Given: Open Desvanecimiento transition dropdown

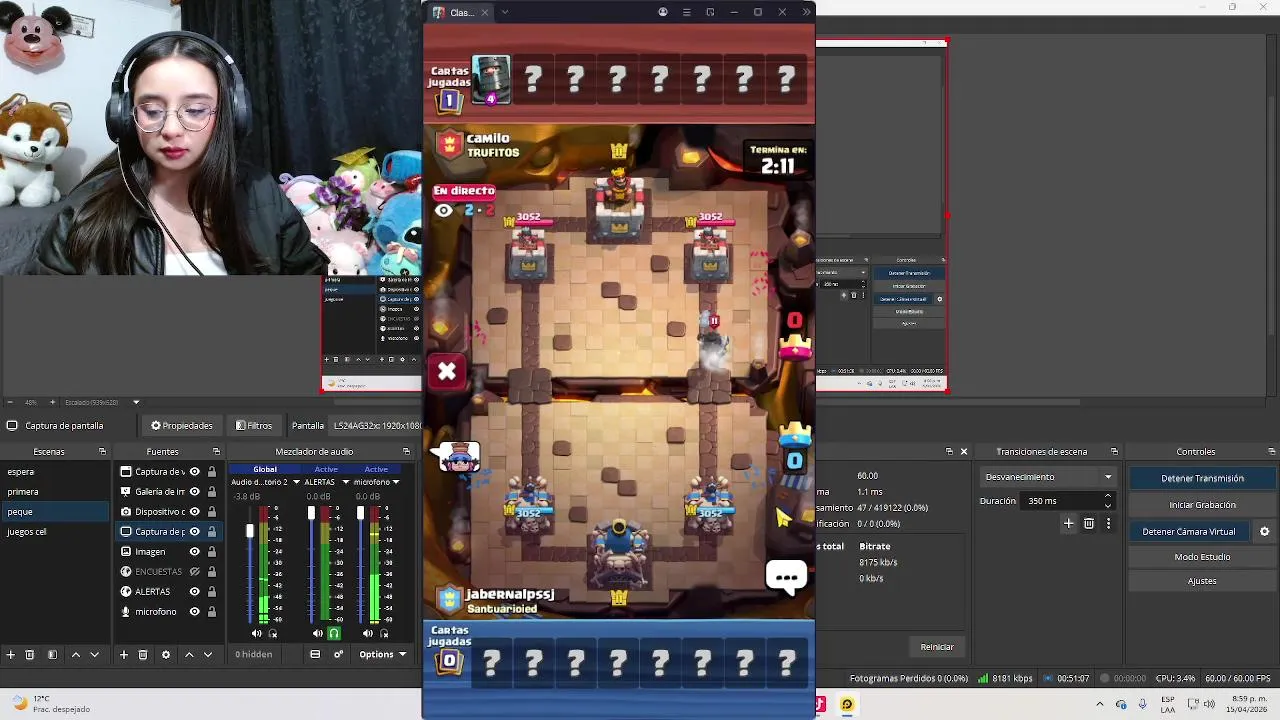Looking at the screenshot, I should point(1049,477).
